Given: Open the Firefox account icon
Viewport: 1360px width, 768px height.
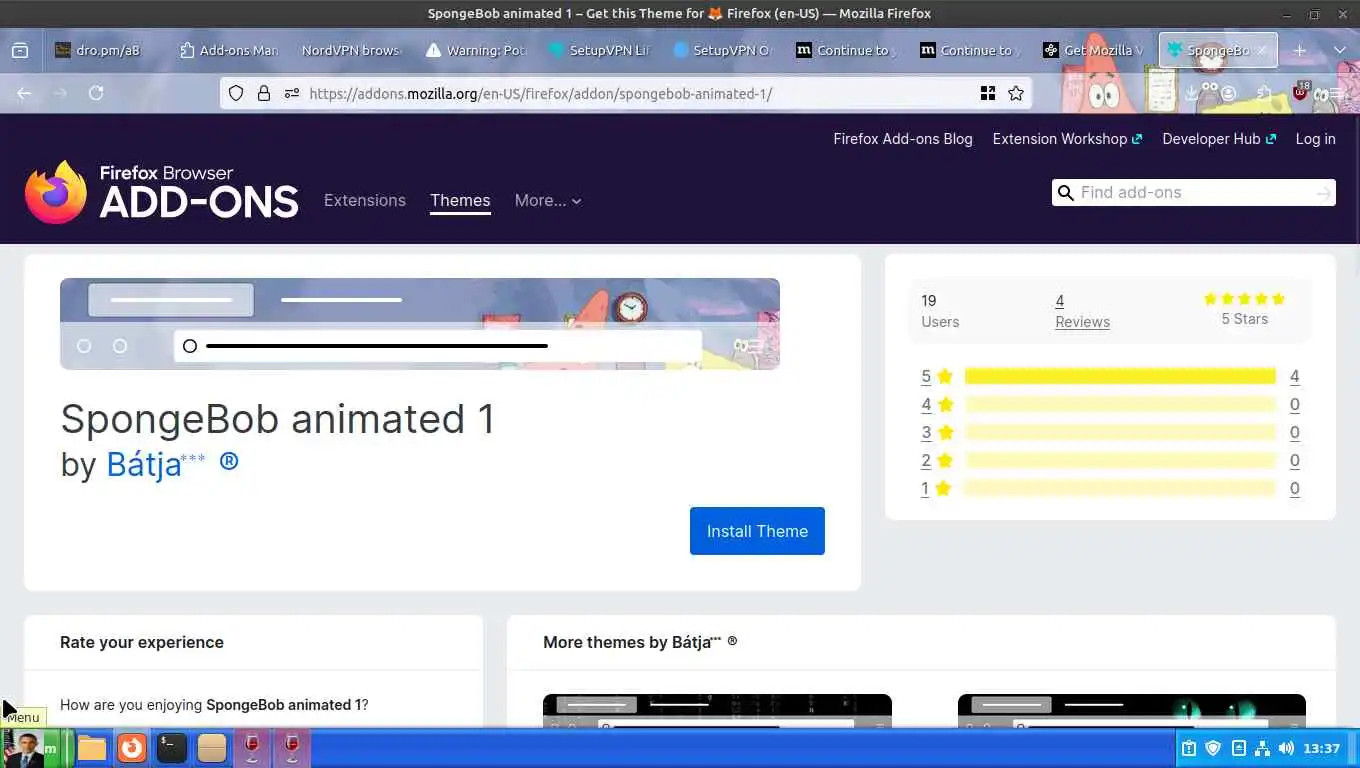Looking at the screenshot, I should 1228,93.
